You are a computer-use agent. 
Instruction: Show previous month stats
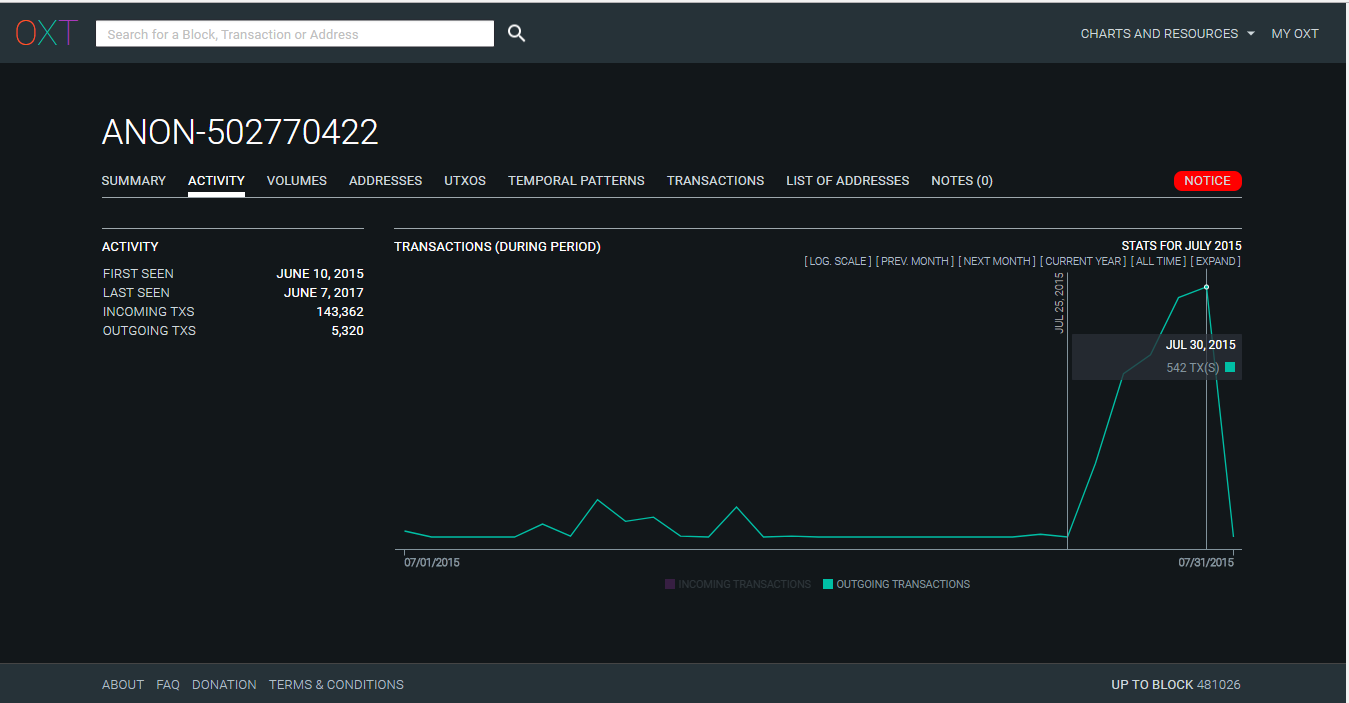[915, 261]
